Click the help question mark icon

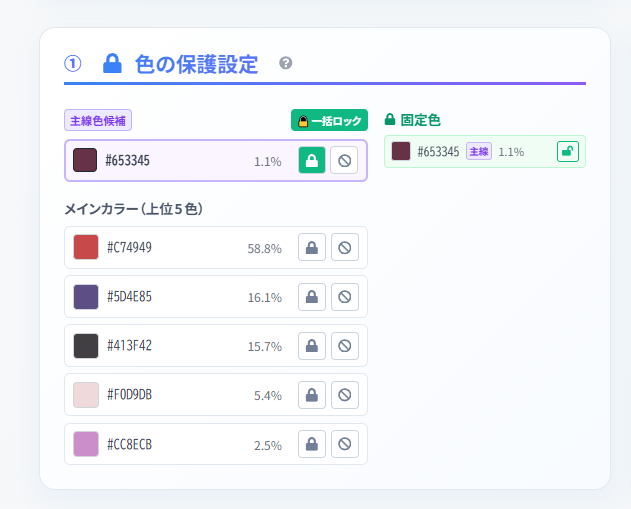(x=286, y=63)
